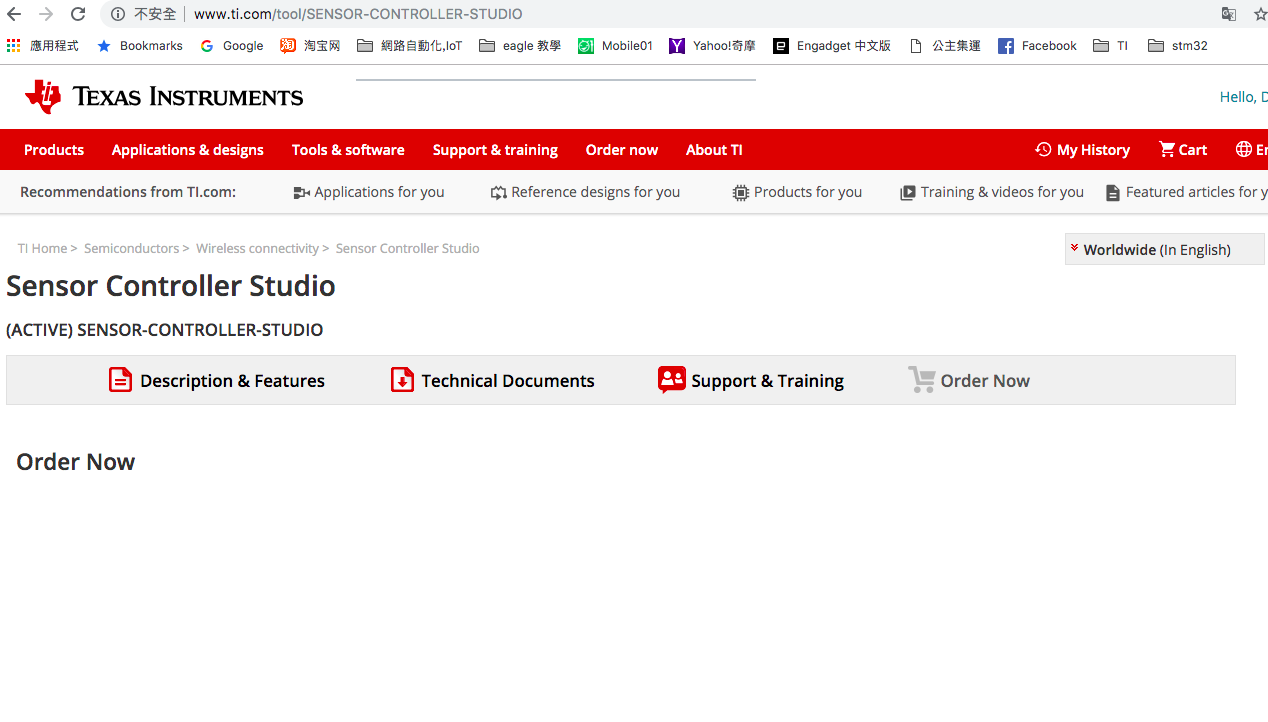Open the site info icon beside the URL
Screen dimensions: 1268x722
[x=118, y=14]
